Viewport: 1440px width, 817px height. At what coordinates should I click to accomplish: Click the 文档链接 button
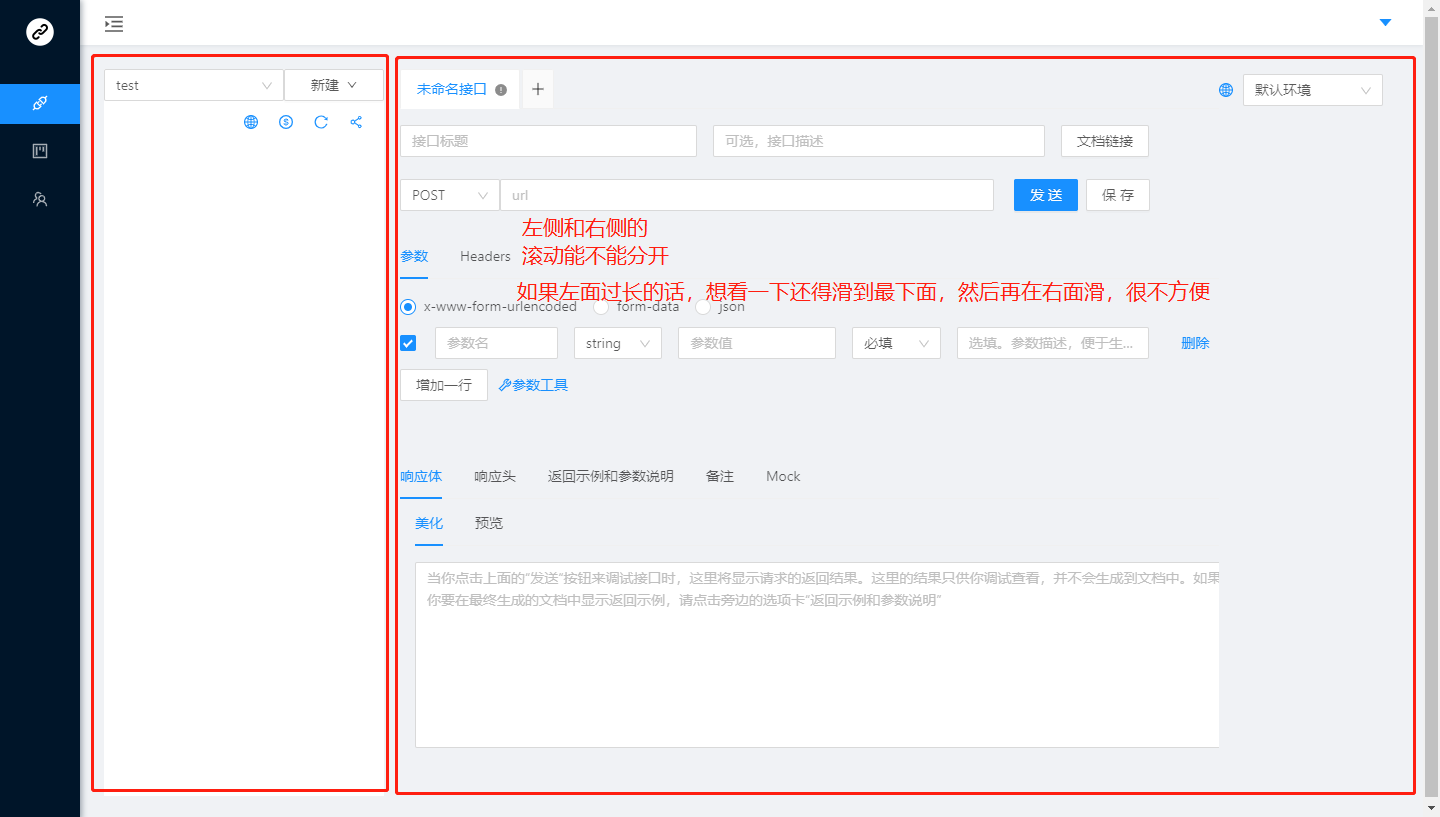click(x=1105, y=141)
